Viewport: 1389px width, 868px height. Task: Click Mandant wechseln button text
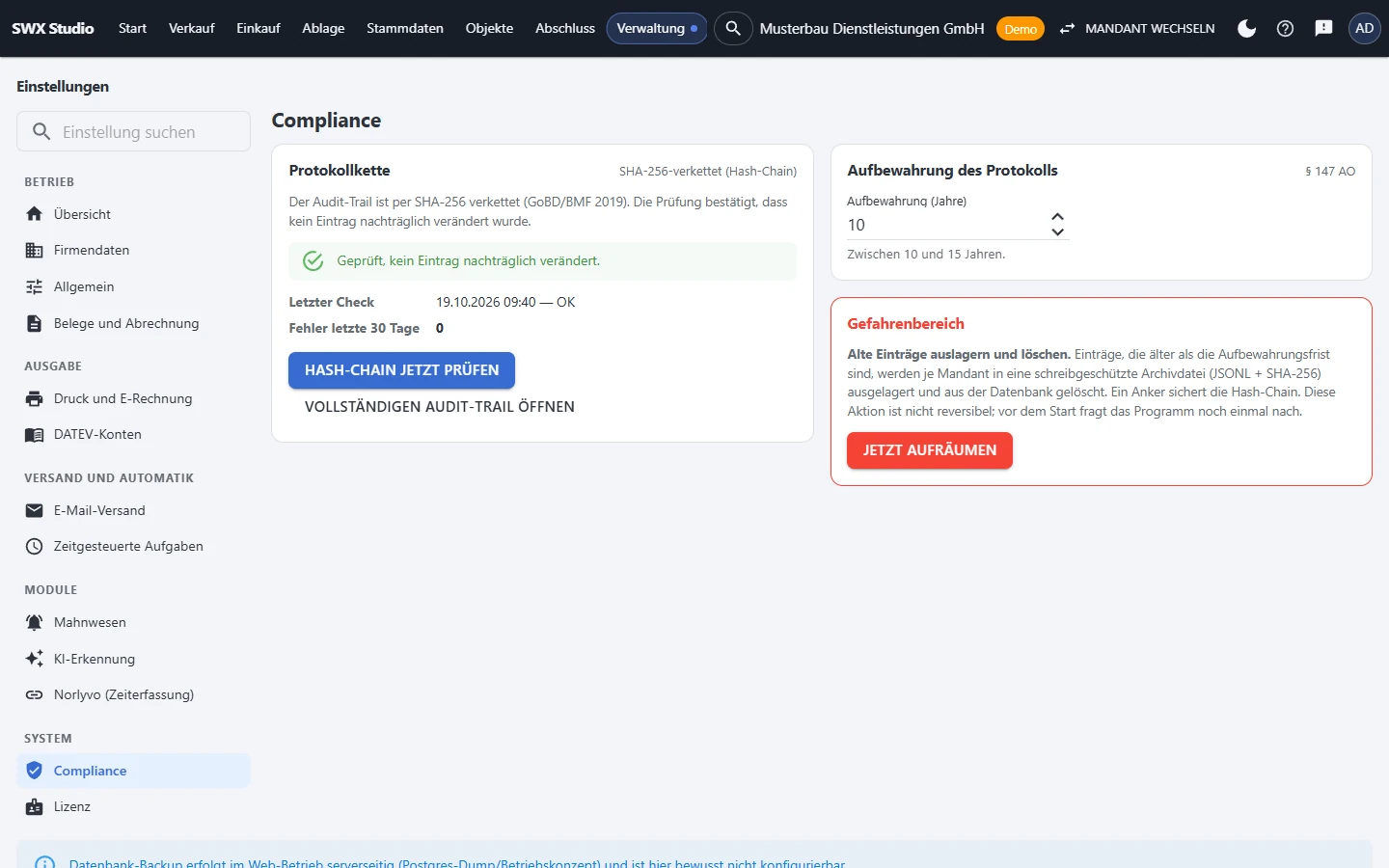point(1150,28)
